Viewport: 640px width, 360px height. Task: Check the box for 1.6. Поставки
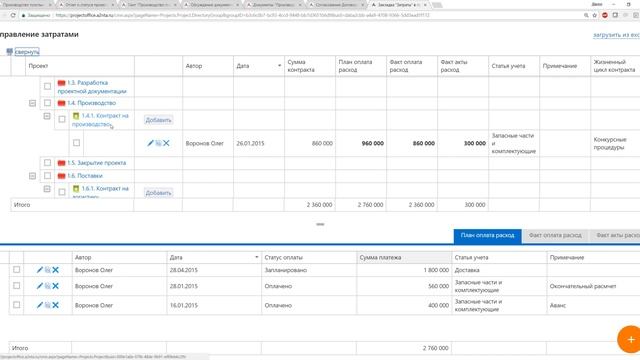47,176
